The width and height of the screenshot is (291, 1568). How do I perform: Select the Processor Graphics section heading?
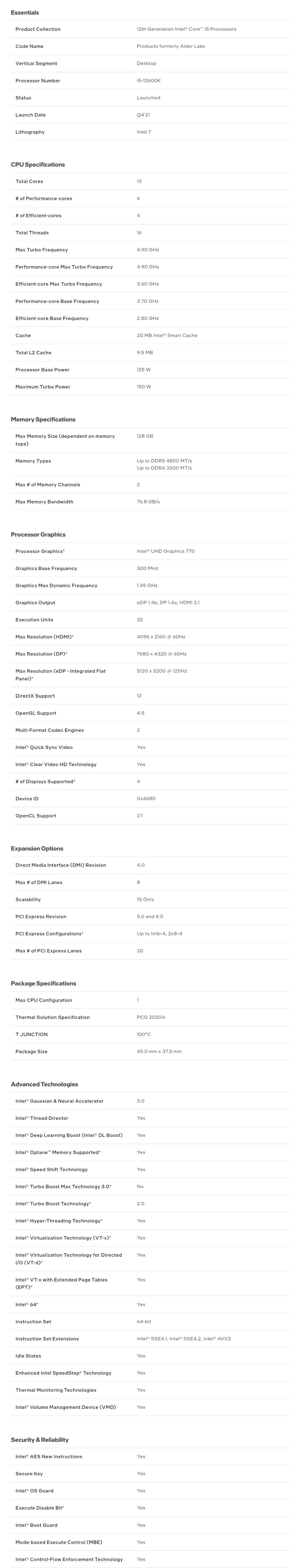coord(38,534)
